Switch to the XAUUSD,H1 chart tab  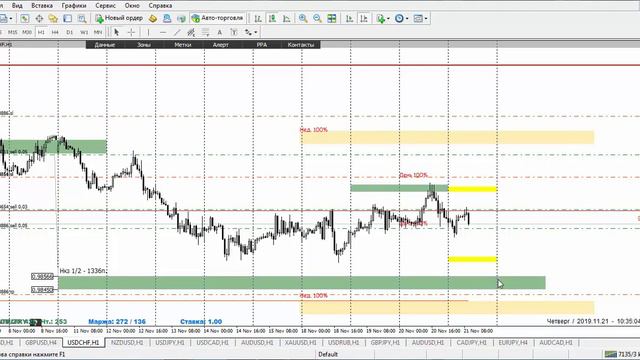pos(301,343)
